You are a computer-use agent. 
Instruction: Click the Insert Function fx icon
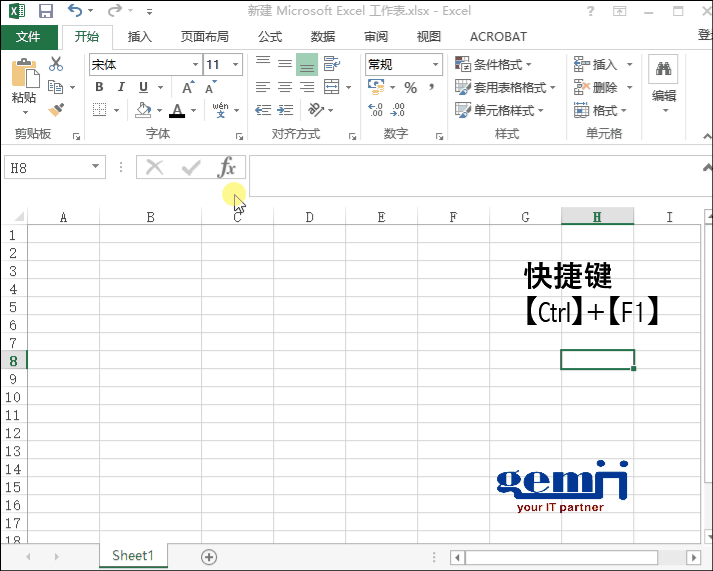(228, 167)
